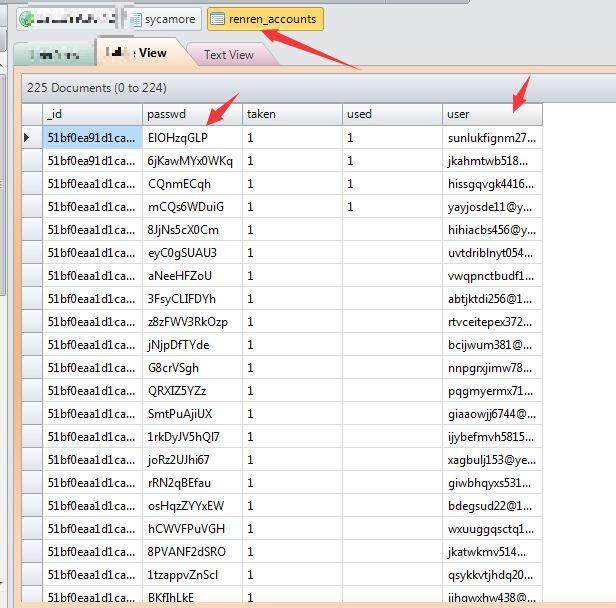616x608 pixels.
Task: Select user cell 'hihiacbs456@y...'
Action: click(492, 229)
